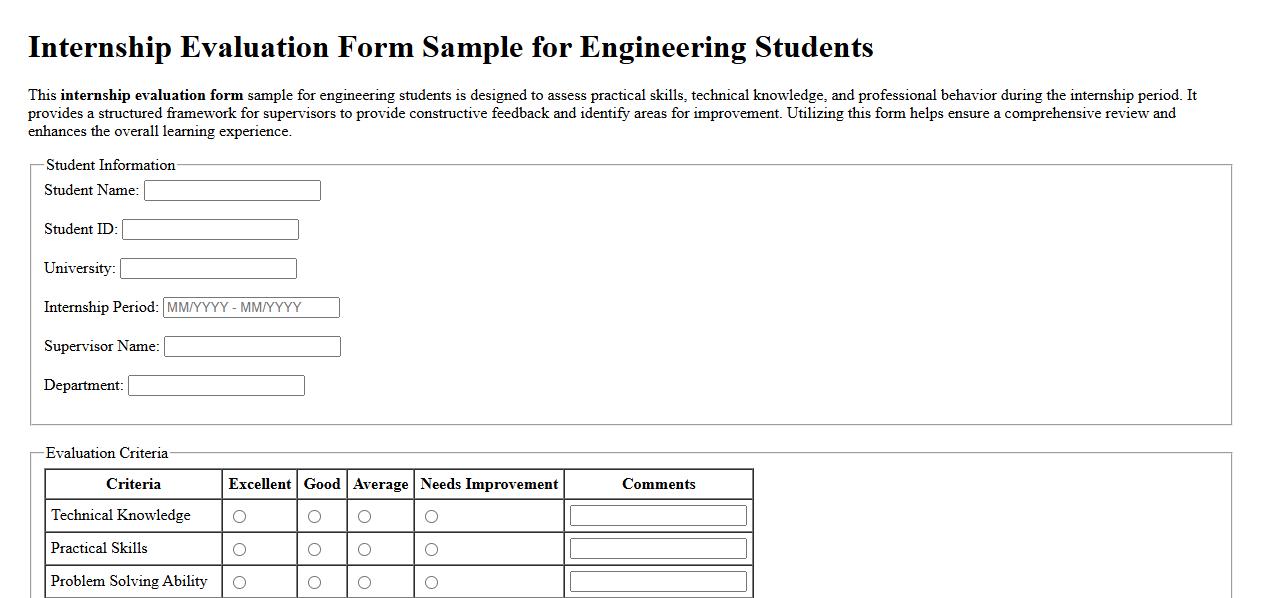Screen dimensions: 1263x598
Task: Select Needs Improvement for Problem Solving Ability
Action: (x=431, y=581)
